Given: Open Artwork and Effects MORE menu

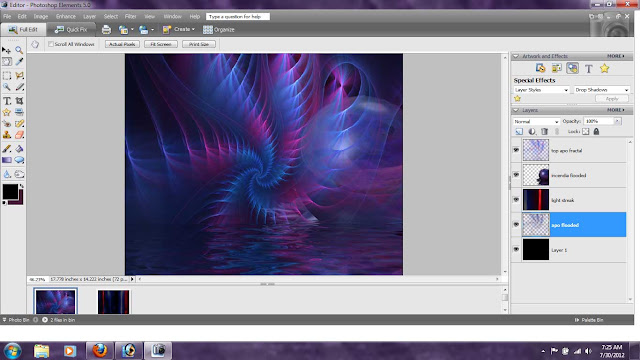Looking at the screenshot, I should [616, 56].
